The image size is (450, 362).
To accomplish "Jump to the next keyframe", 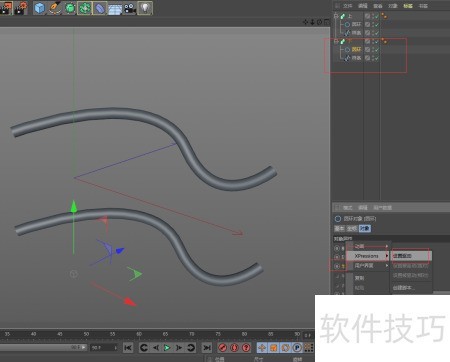I will click(191, 348).
